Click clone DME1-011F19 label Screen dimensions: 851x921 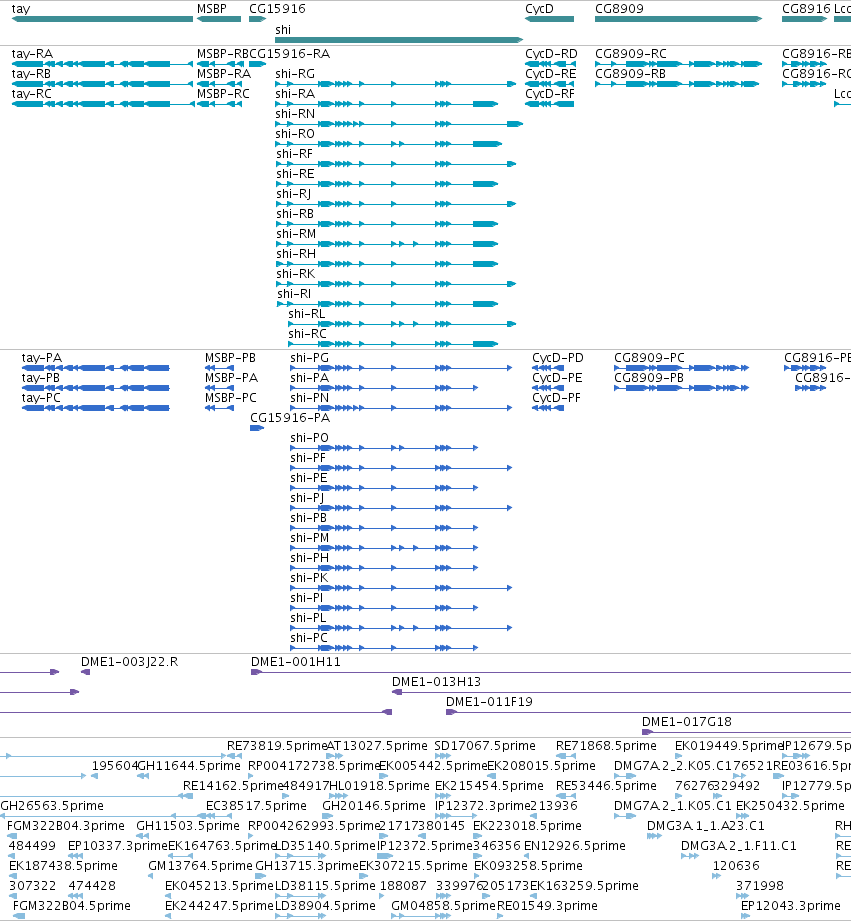(x=489, y=702)
